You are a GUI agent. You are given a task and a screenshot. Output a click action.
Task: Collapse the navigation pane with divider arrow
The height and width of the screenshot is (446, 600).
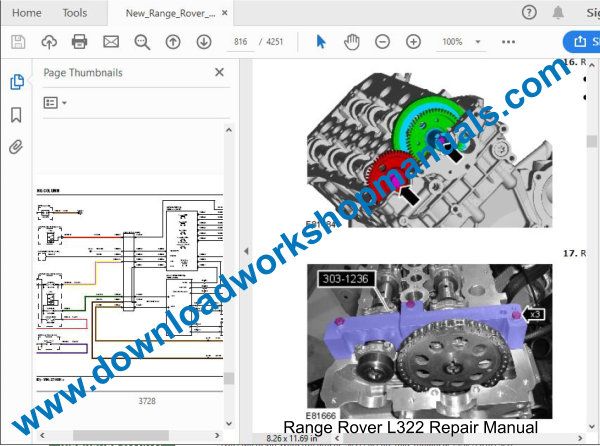click(x=246, y=251)
